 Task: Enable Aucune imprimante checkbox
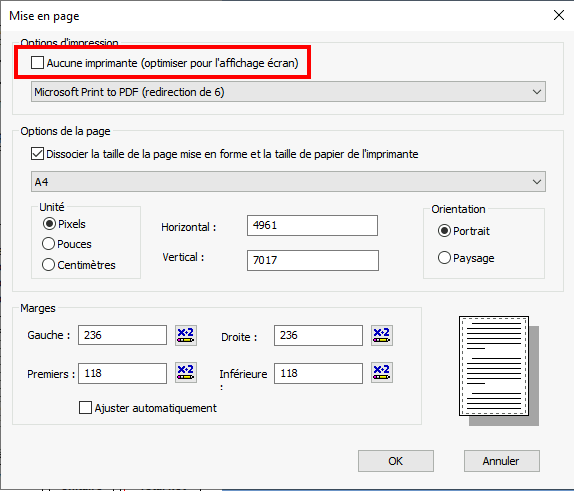[37, 63]
